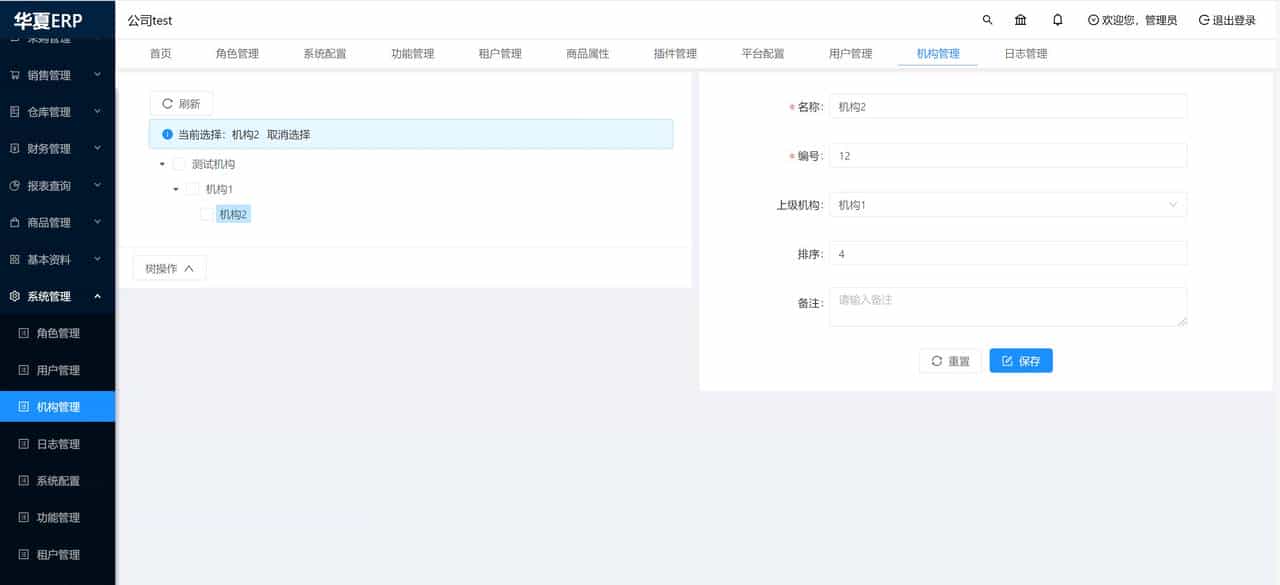
Task: Open the search icon in the top bar
Action: [x=987, y=19]
